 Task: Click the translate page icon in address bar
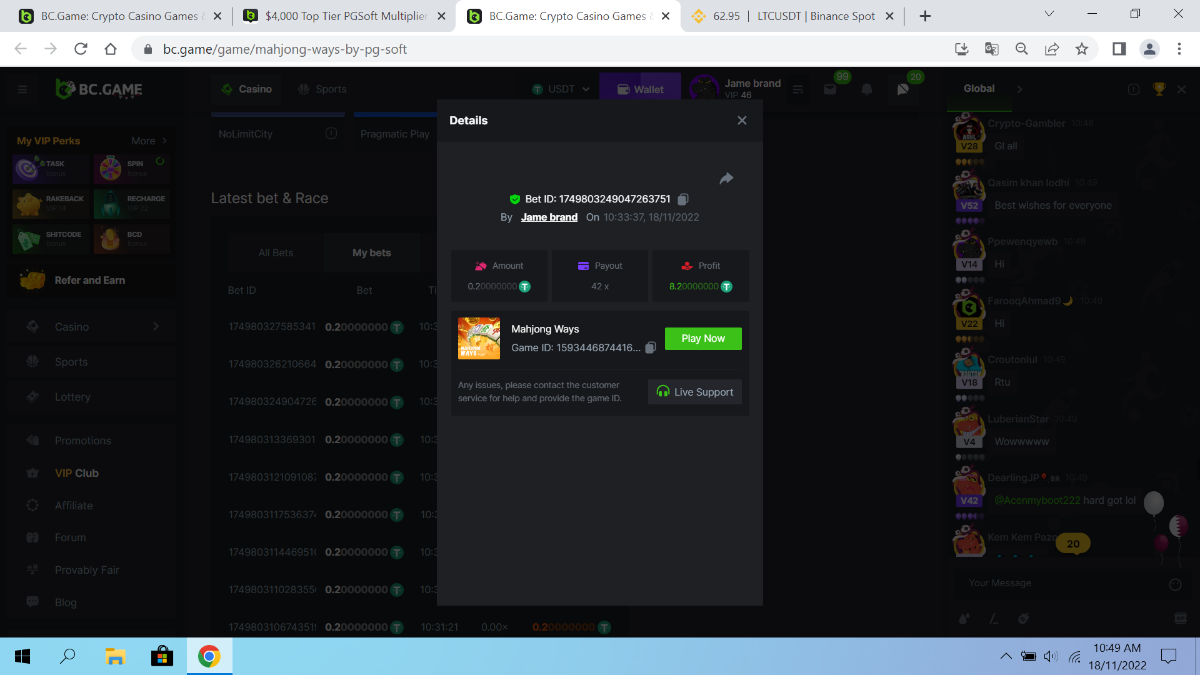(x=991, y=48)
